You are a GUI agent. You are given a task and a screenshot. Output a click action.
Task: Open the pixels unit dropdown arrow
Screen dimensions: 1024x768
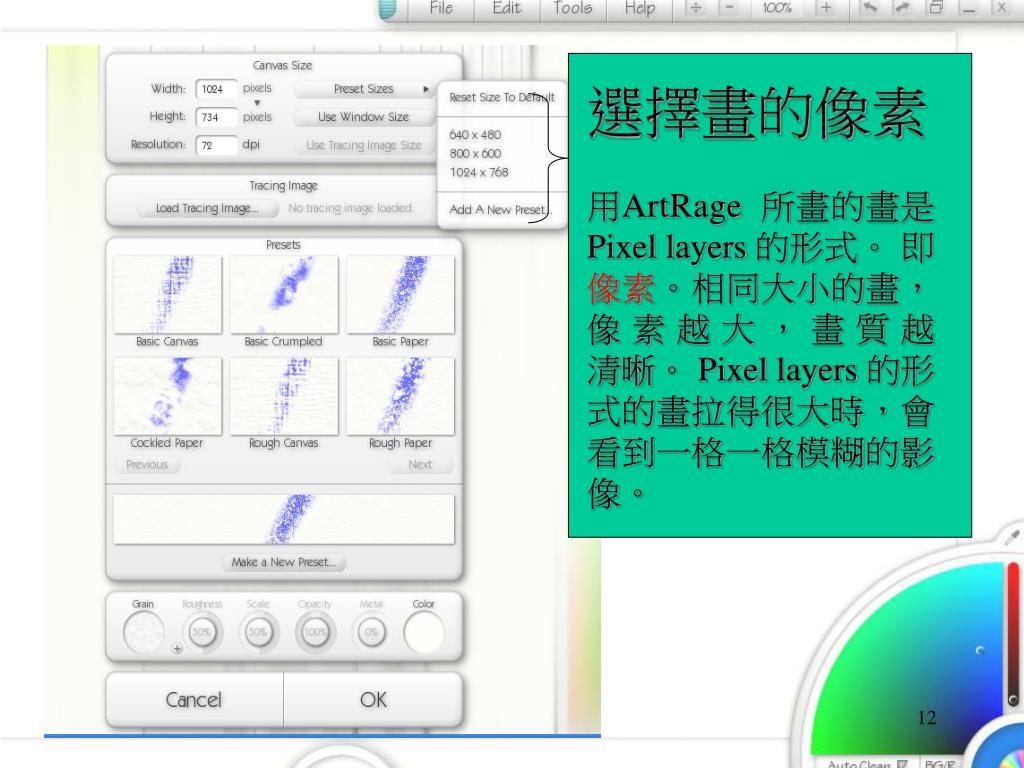tap(257, 103)
